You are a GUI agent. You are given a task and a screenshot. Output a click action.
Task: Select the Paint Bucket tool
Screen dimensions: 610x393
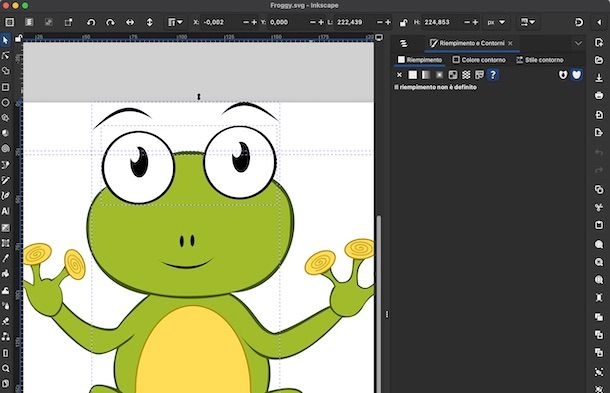tap(5, 274)
